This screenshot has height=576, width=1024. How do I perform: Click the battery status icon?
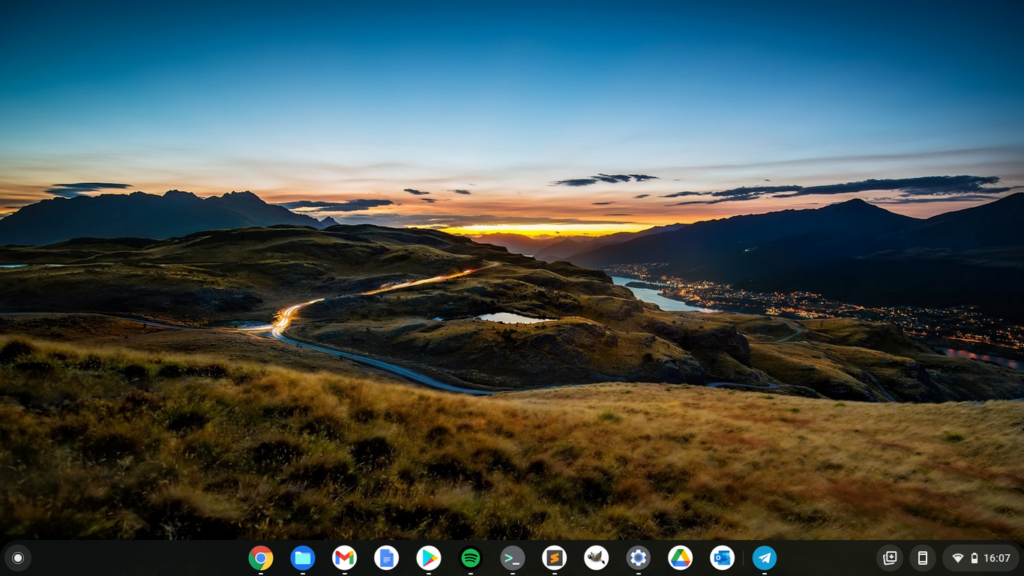tap(974, 558)
